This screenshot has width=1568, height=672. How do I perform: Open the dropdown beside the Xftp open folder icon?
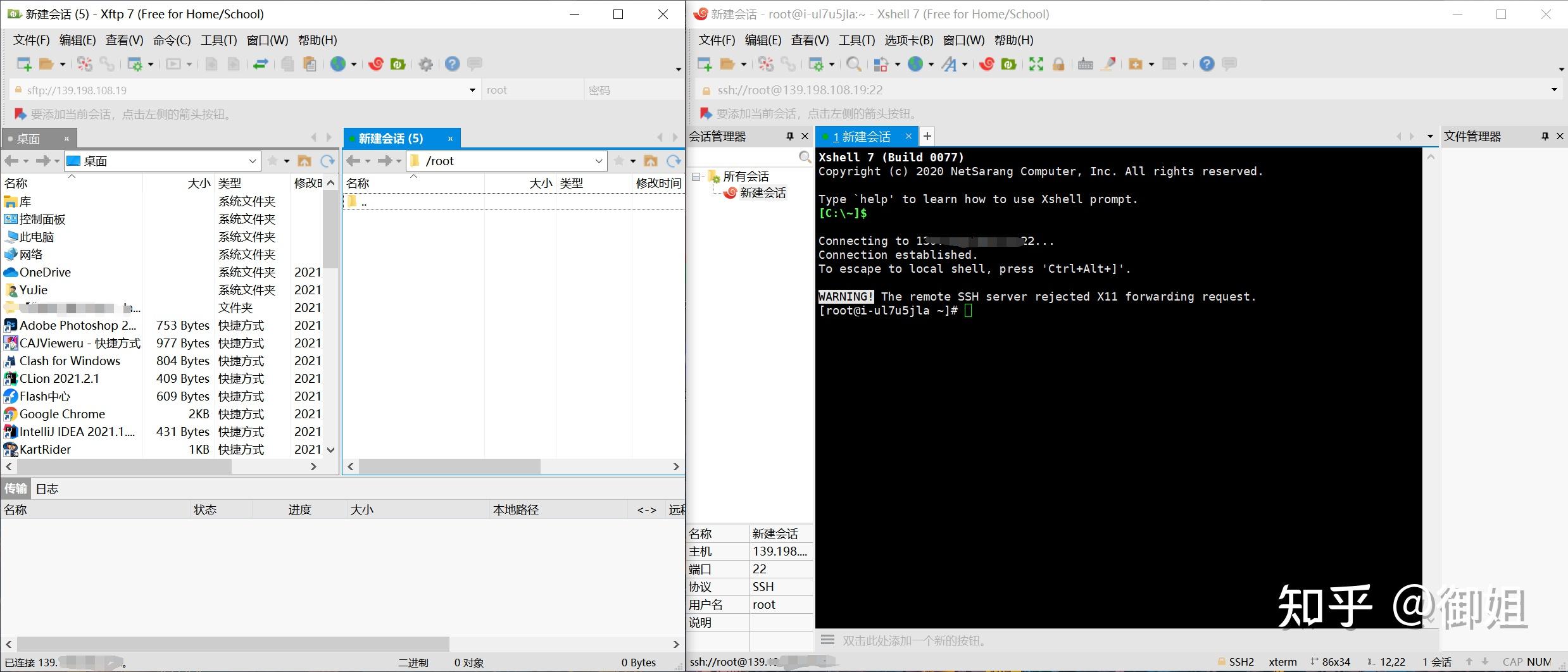tap(62, 64)
